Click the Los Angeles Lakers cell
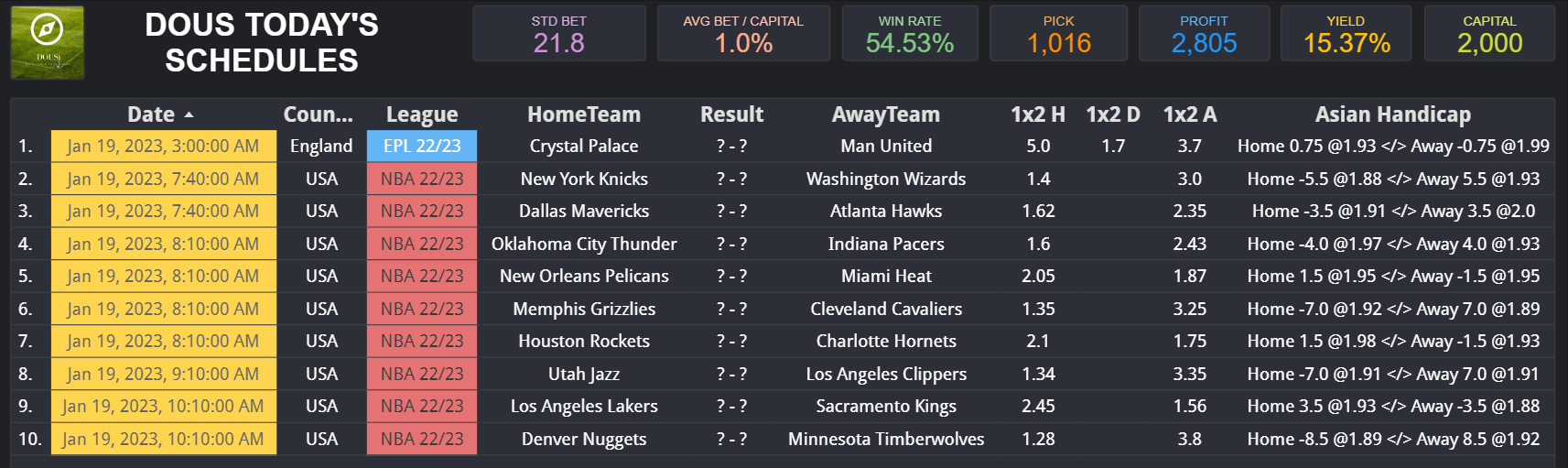Screen dimensions: 1568x468 (x=583, y=407)
